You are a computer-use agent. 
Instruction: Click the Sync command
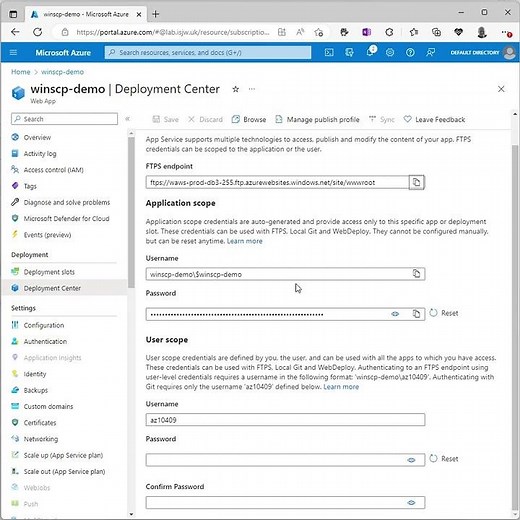[x=382, y=119]
